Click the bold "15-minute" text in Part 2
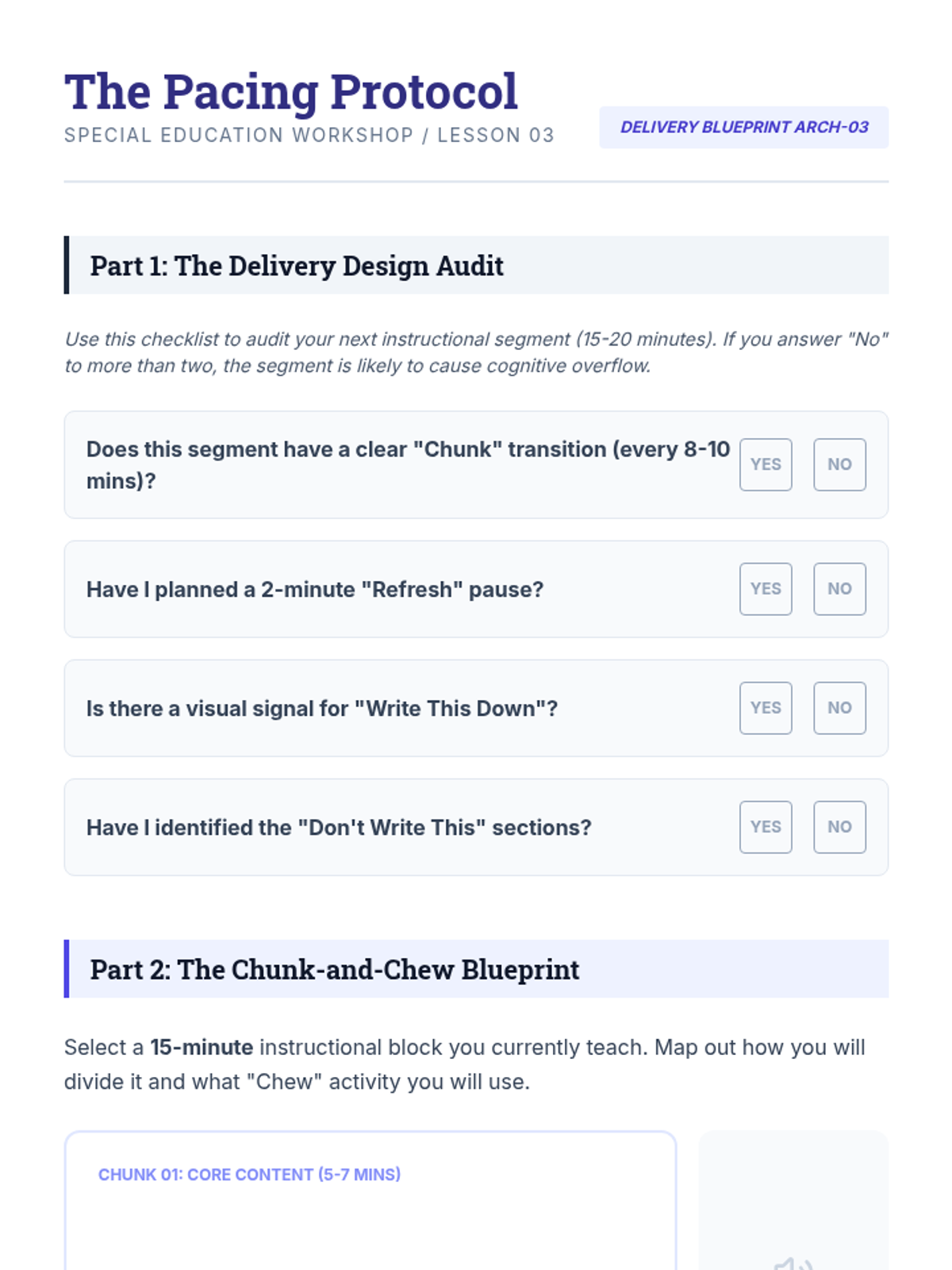Screen dimensions: 952x1270 tap(202, 1048)
